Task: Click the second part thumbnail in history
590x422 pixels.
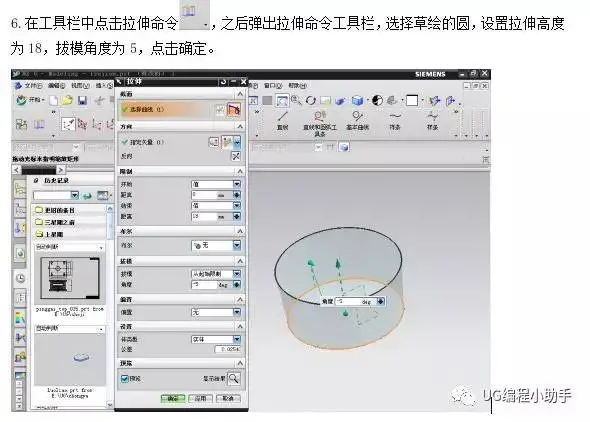Action: tap(70, 359)
